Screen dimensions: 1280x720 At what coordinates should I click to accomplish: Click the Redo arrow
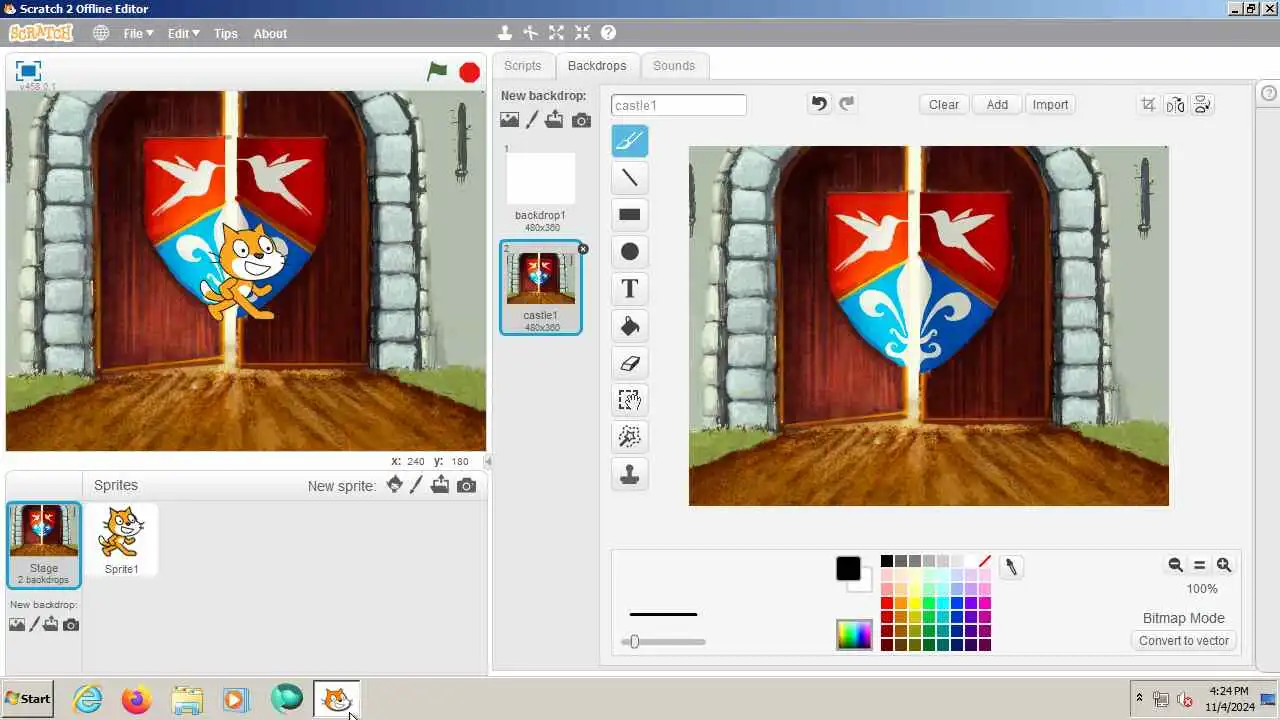[847, 104]
